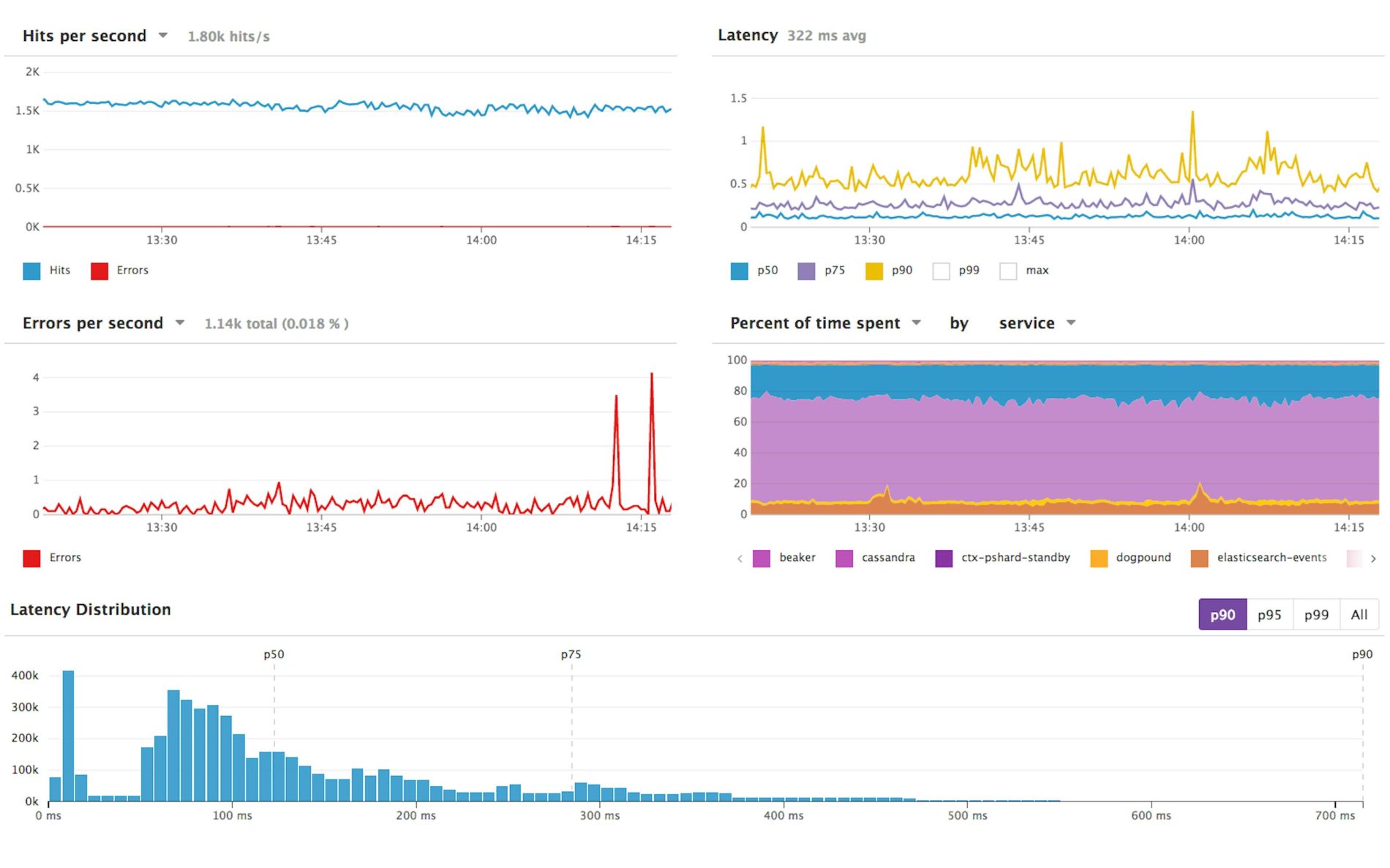Viewport: 1390px width, 868px height.
Task: Click the p99 percentile button
Action: tap(1315, 614)
